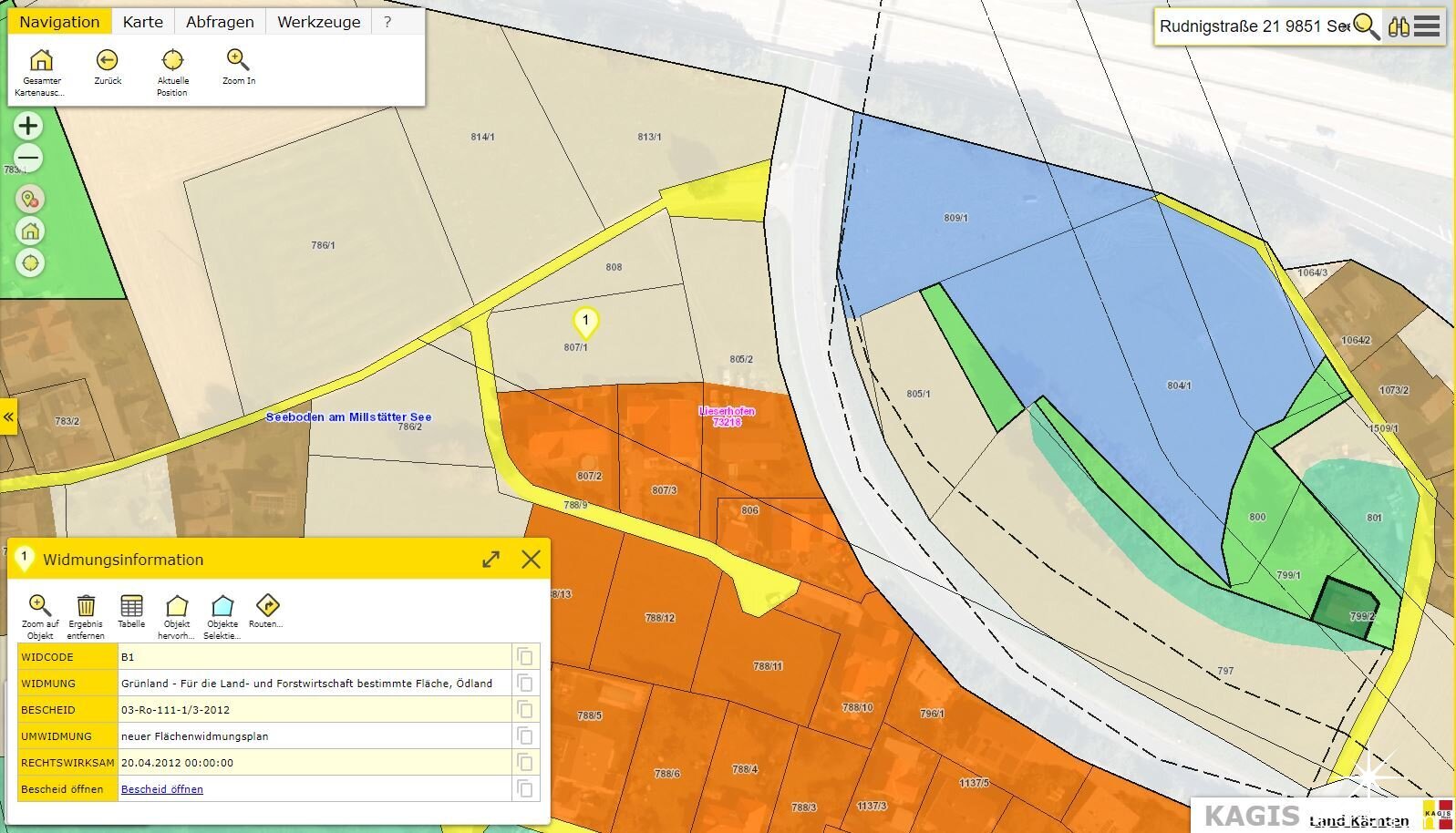Screen dimensions: 1456x833
Task: Switch to the Karte tab
Action: tap(143, 22)
